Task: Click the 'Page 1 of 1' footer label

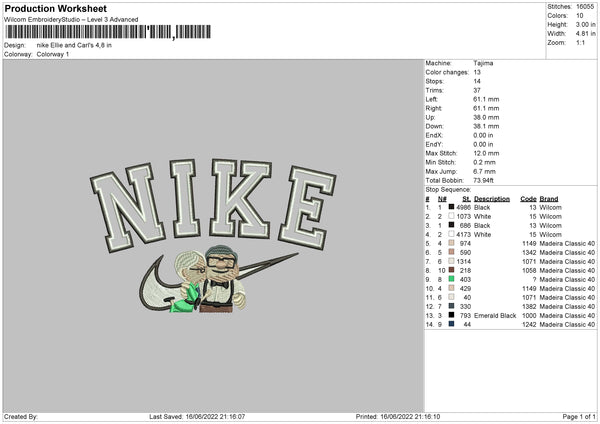Action: click(x=579, y=416)
